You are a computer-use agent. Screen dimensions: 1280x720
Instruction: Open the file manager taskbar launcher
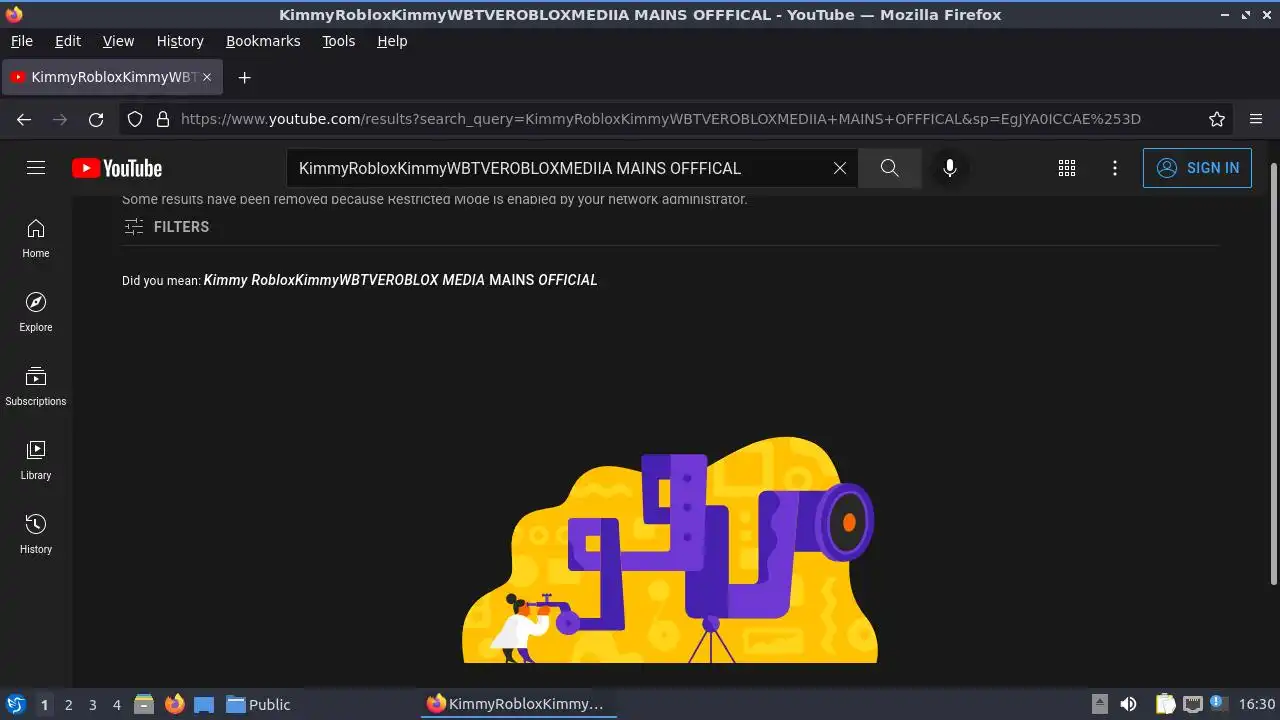[x=144, y=704]
